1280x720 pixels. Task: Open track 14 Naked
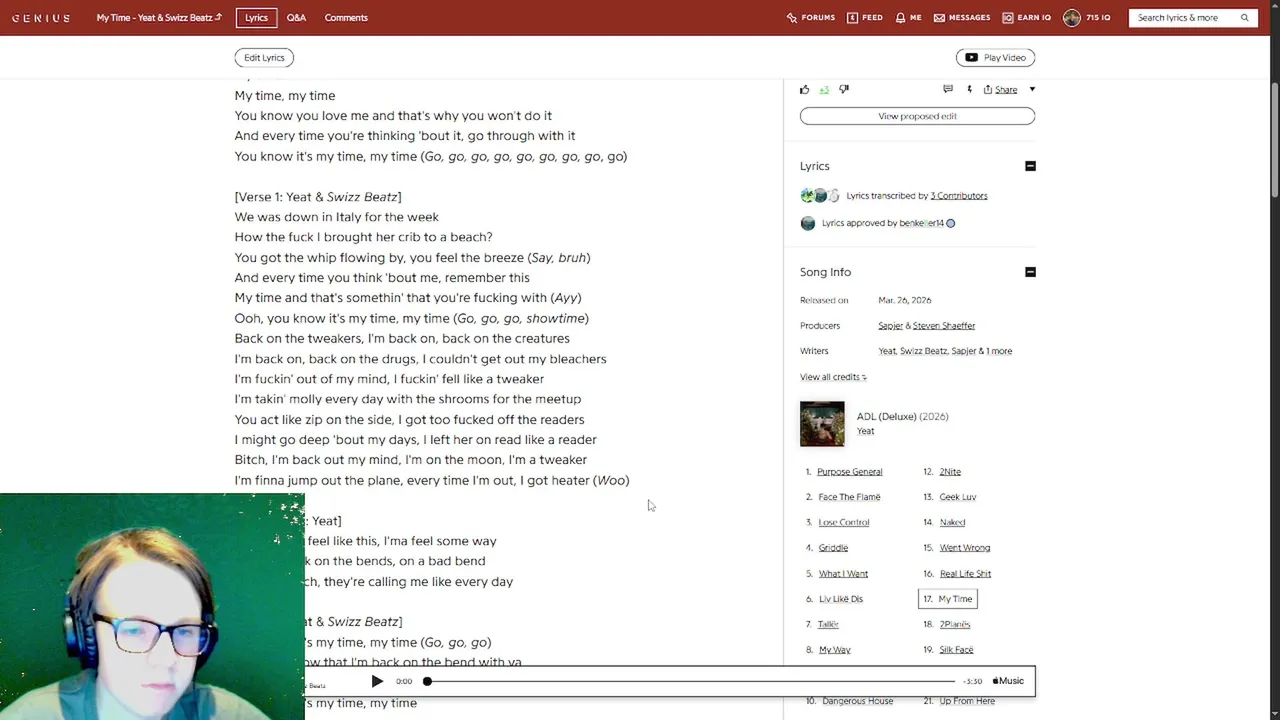[952, 522]
